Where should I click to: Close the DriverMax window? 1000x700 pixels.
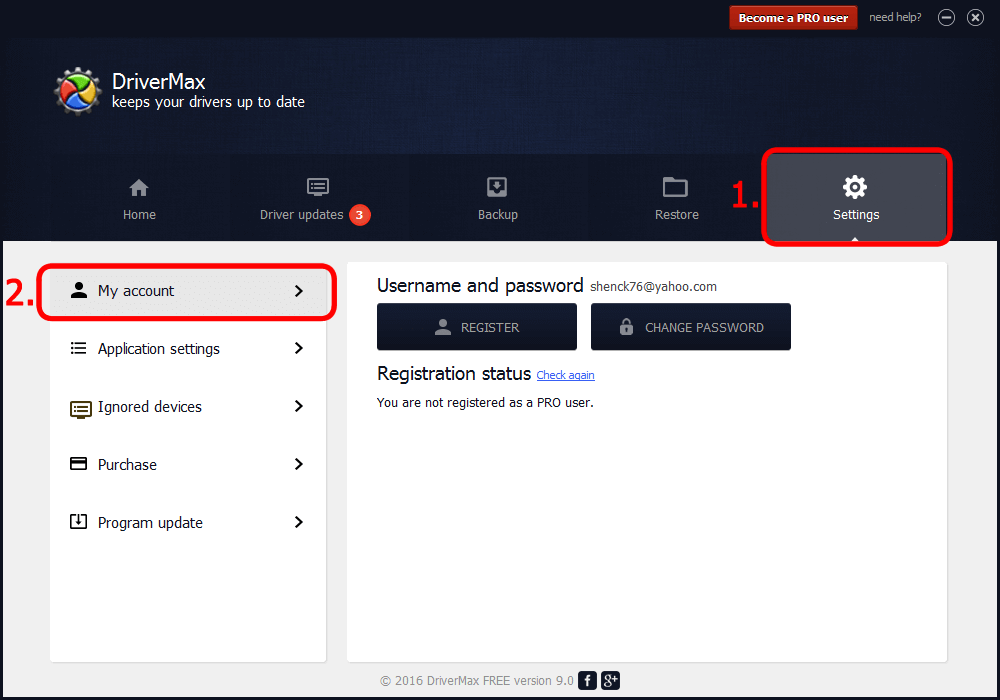click(x=975, y=18)
